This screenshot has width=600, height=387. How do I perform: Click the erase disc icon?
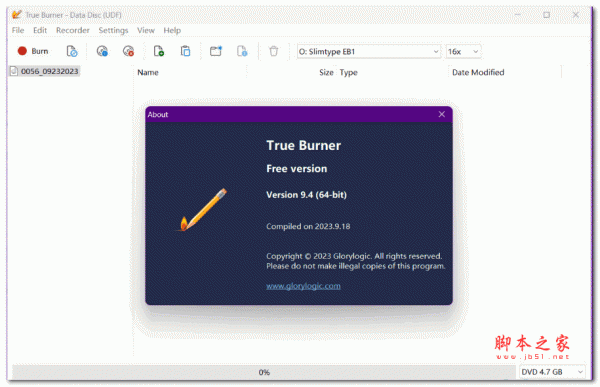click(x=128, y=51)
